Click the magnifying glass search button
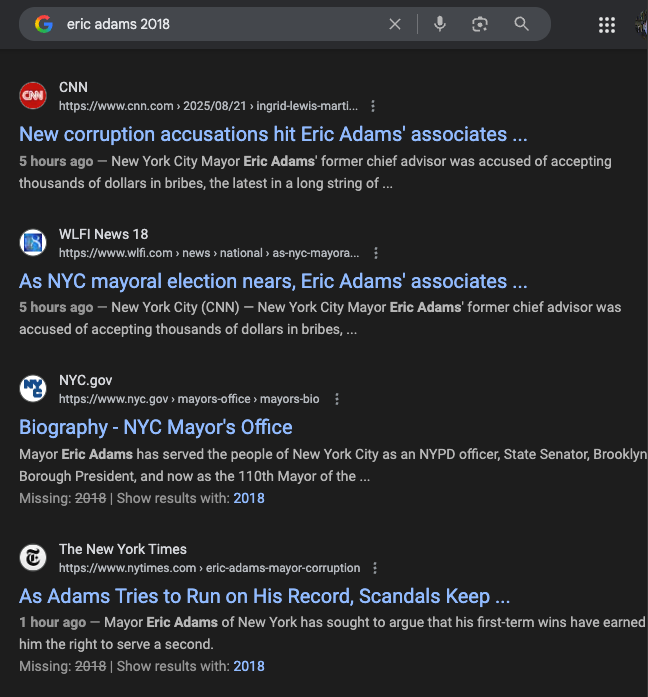 click(x=522, y=24)
